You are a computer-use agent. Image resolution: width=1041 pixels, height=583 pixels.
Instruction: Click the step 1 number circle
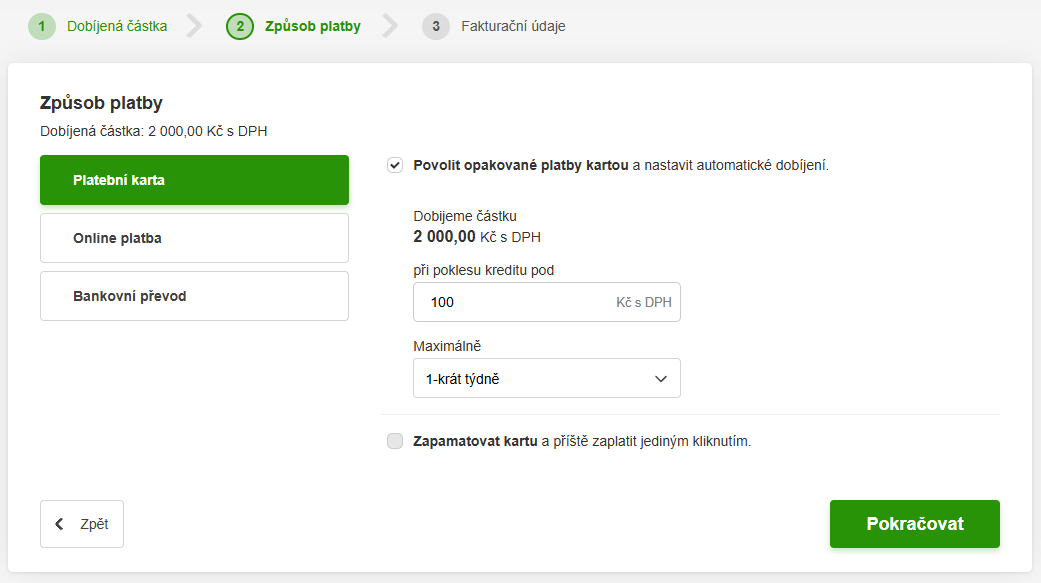click(42, 26)
